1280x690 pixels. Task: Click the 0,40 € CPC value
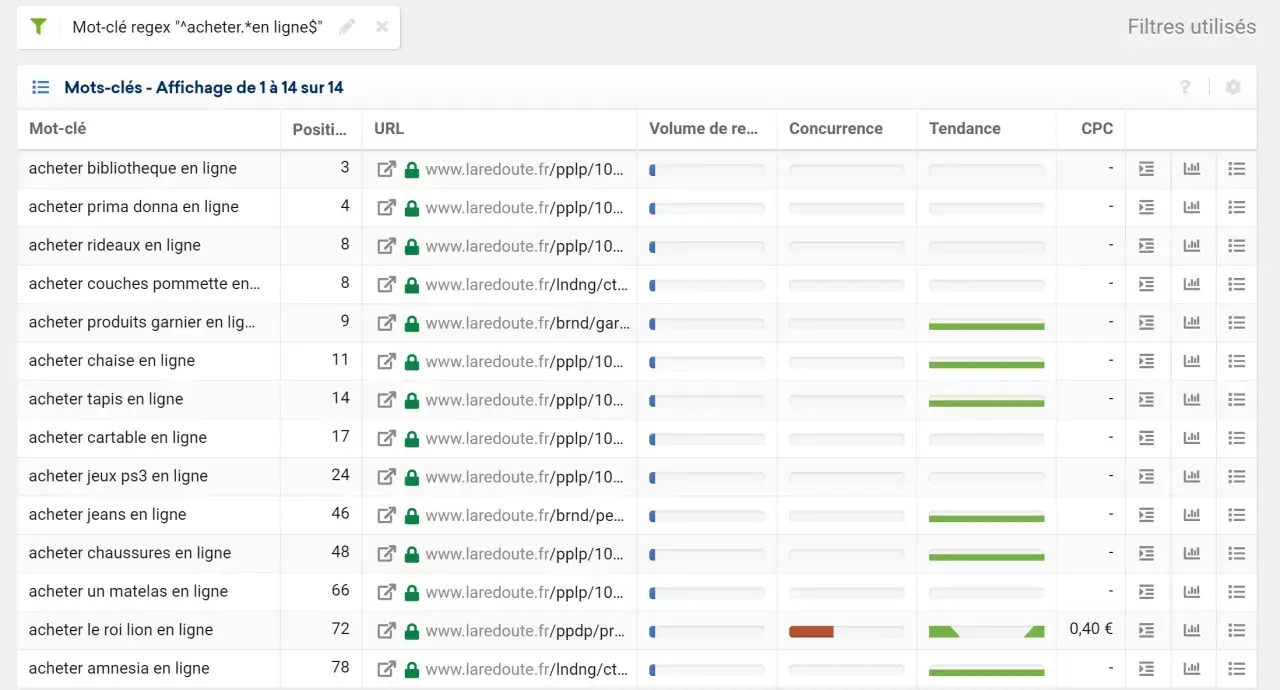pyautogui.click(x=1091, y=629)
